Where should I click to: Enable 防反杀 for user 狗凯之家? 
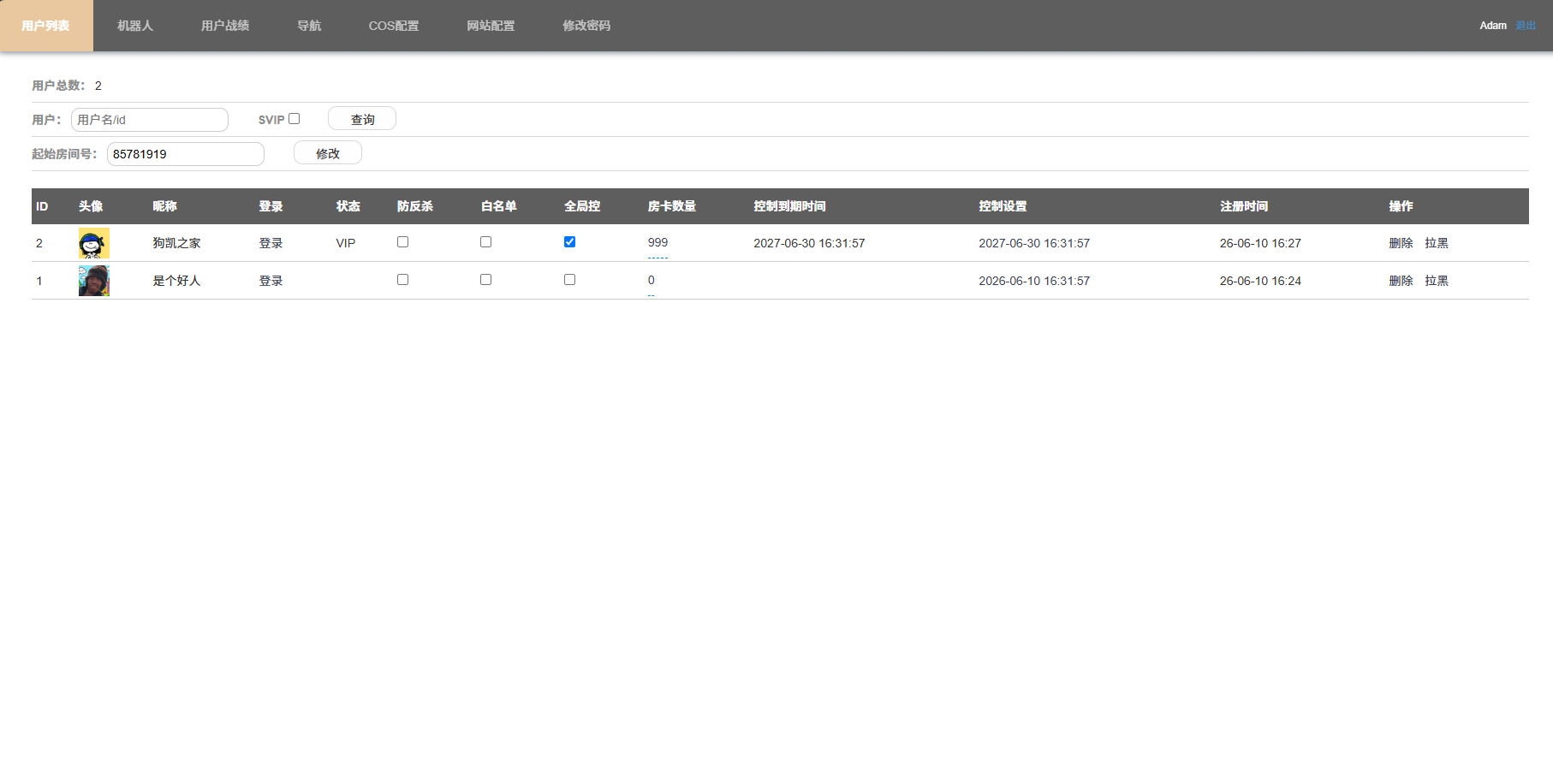(x=402, y=242)
